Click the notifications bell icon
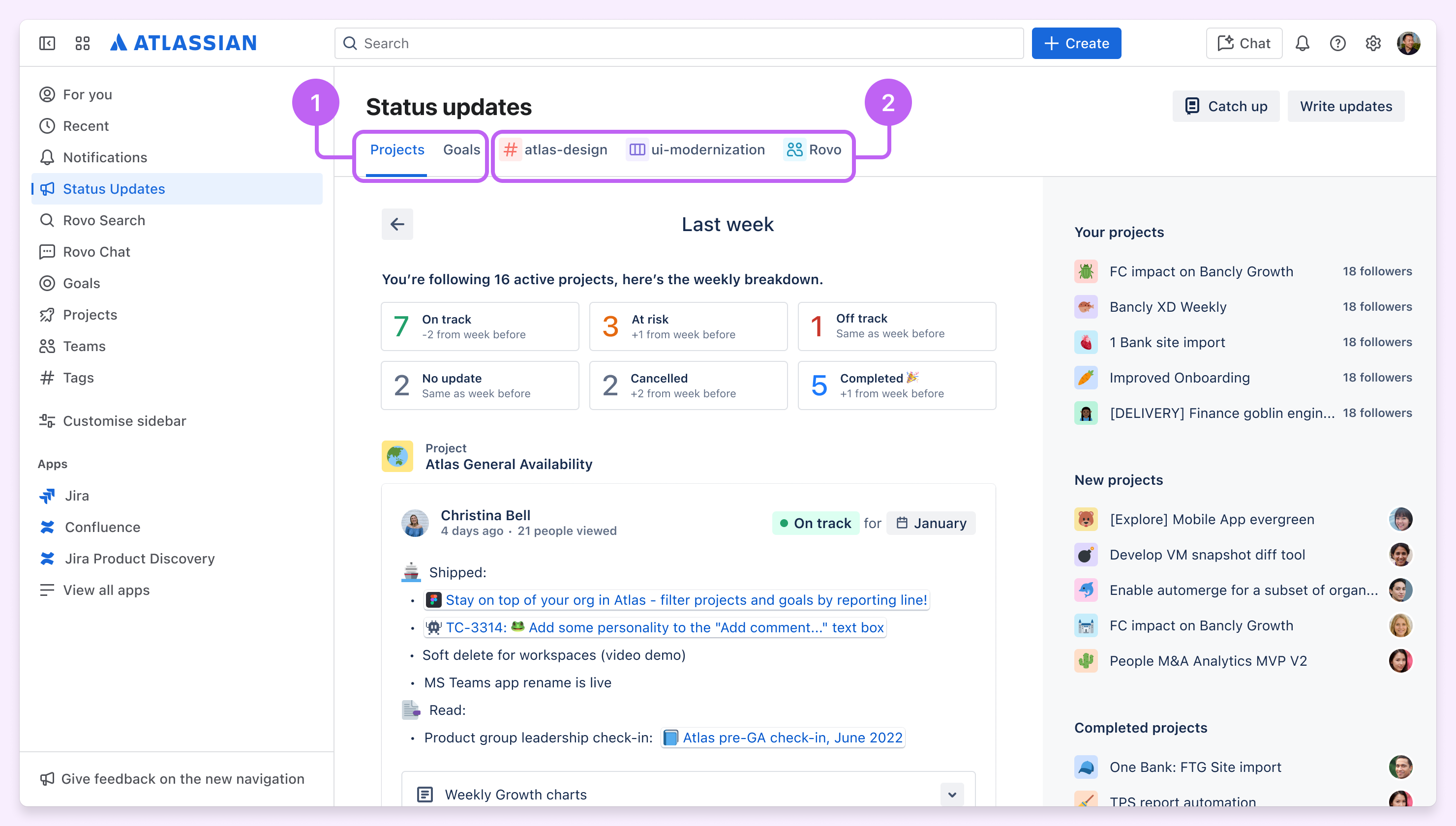 coord(1302,43)
